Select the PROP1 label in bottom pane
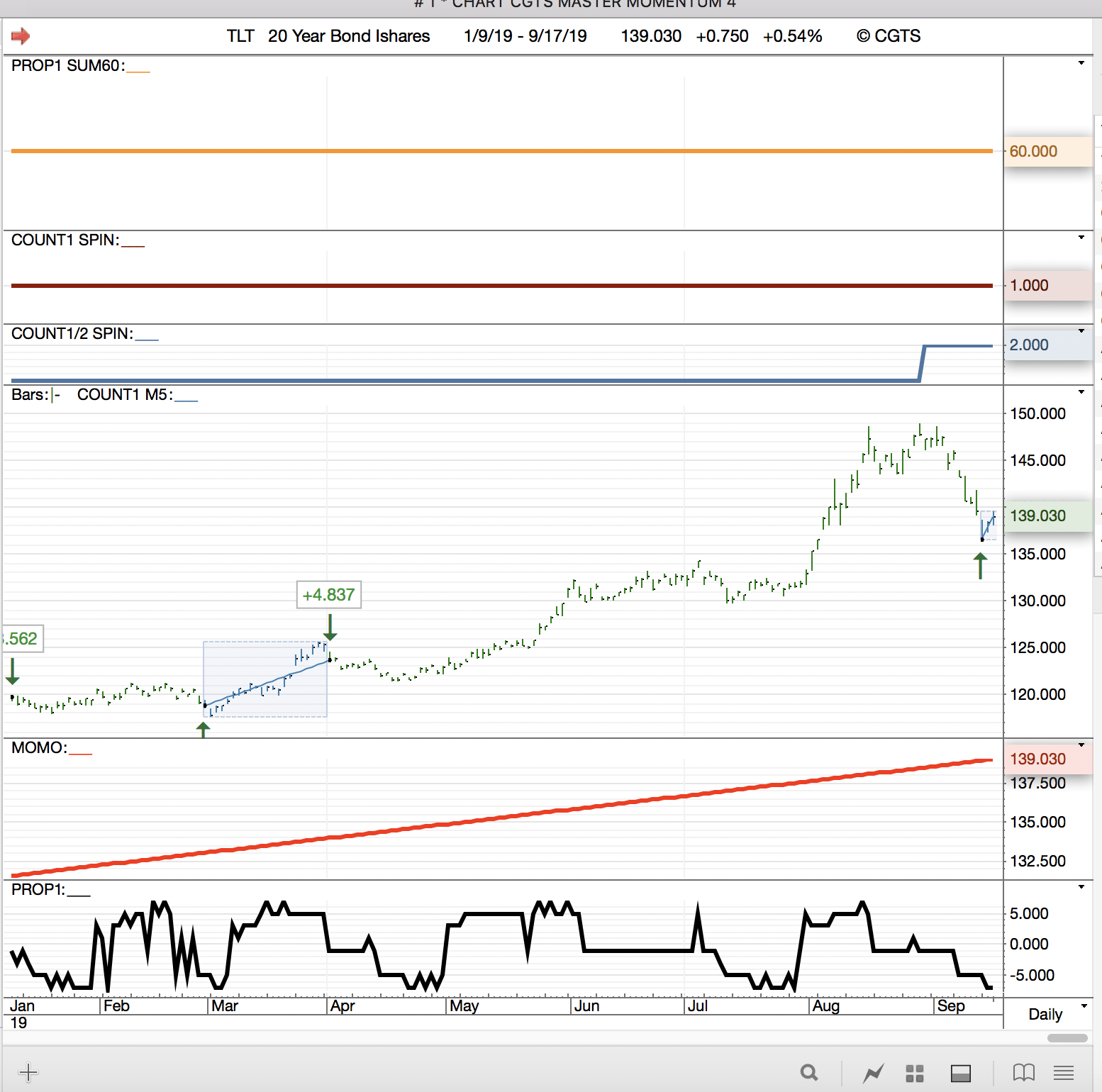This screenshot has height=1092, width=1102. point(38,890)
